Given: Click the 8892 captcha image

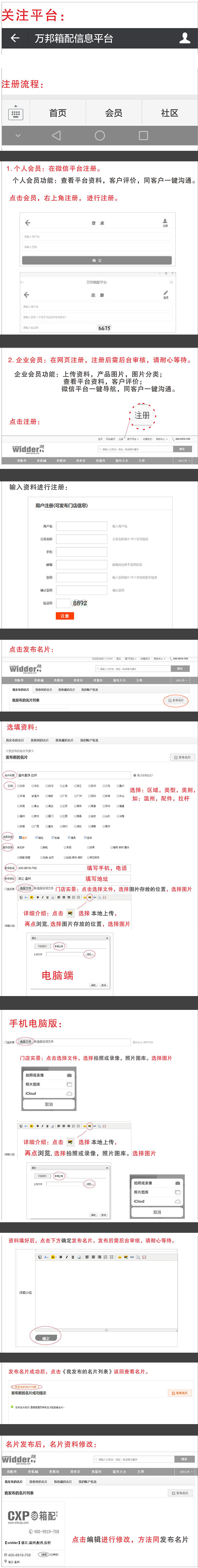Looking at the screenshot, I should (80, 603).
